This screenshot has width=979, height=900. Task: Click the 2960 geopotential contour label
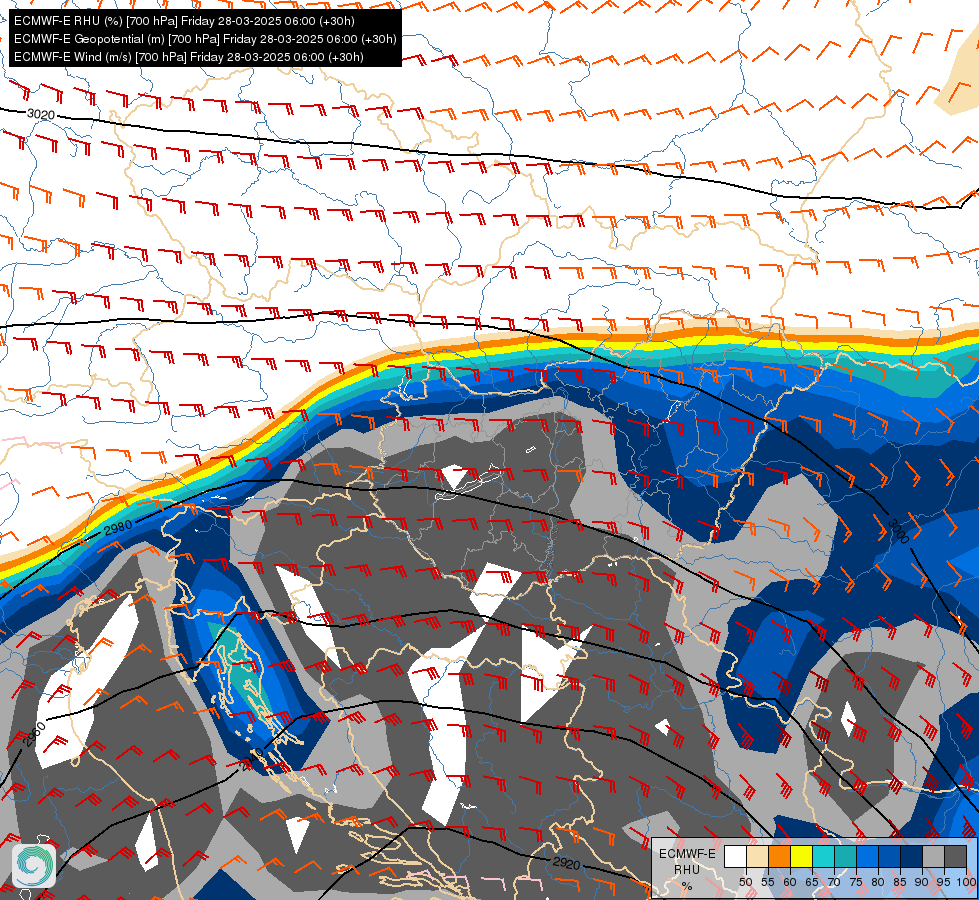tap(35, 734)
